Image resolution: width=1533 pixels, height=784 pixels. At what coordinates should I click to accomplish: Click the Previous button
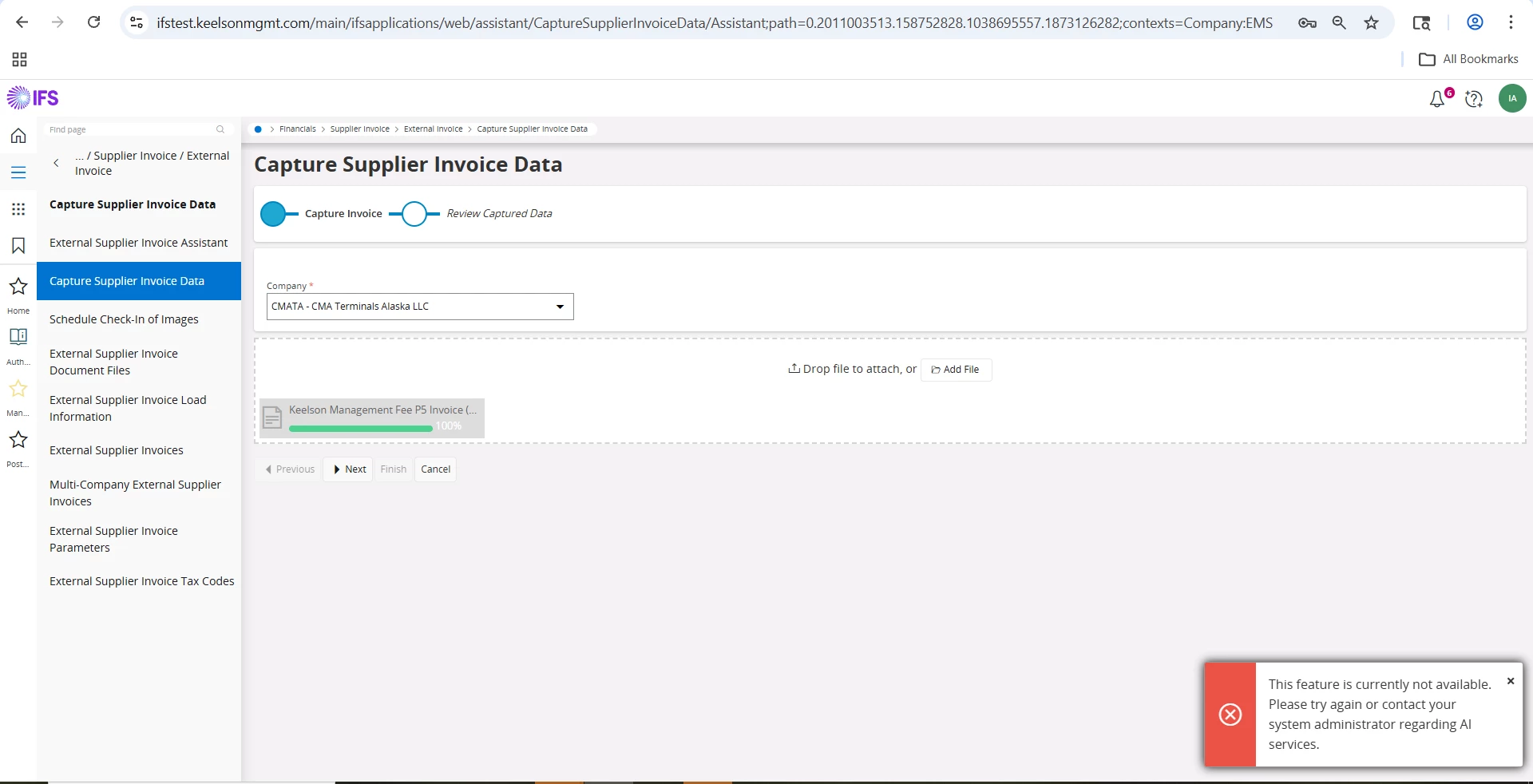click(x=290, y=469)
